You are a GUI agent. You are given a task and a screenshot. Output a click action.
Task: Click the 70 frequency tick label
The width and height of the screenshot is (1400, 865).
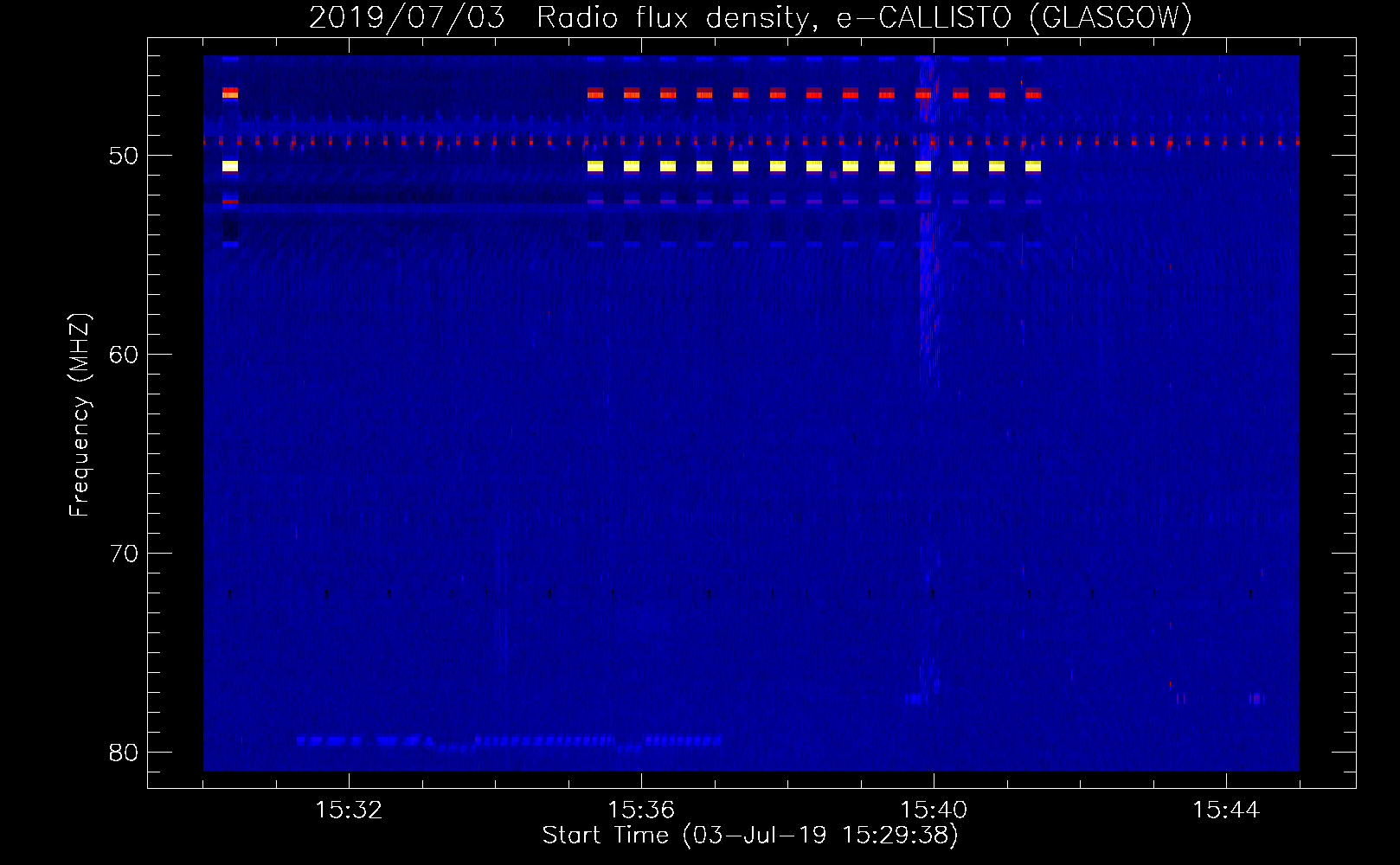pyautogui.click(x=124, y=554)
